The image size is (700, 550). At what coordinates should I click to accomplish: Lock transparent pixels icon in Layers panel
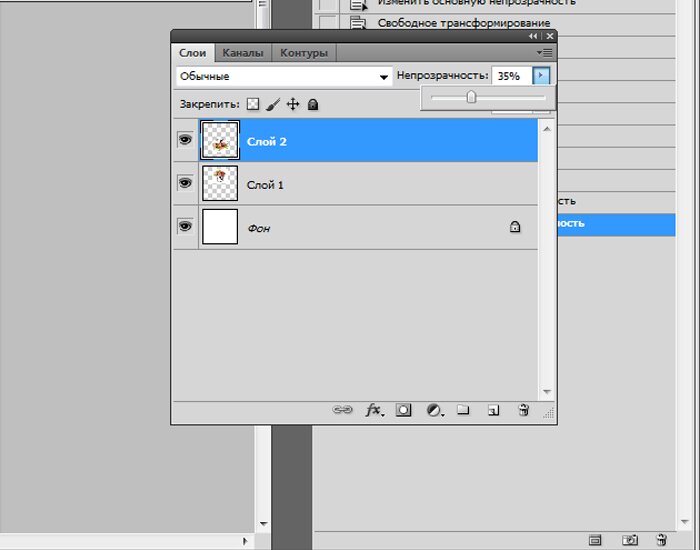(253, 104)
